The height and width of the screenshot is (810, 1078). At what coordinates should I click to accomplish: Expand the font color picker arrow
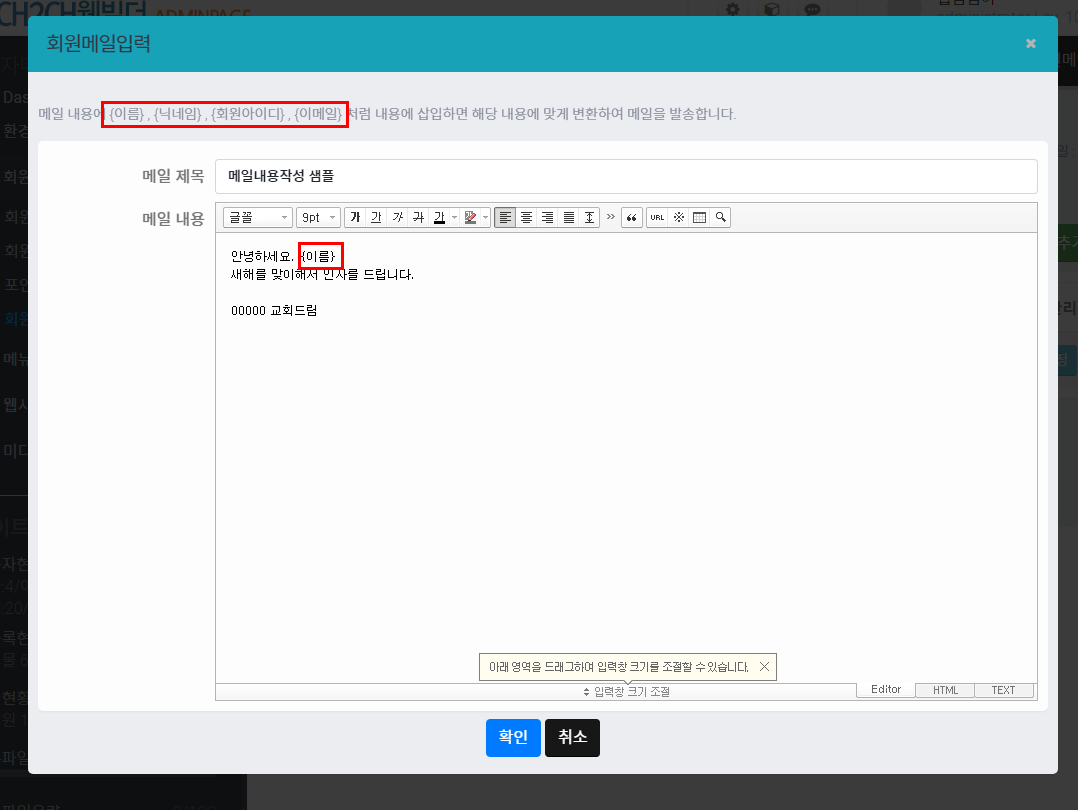(x=454, y=218)
